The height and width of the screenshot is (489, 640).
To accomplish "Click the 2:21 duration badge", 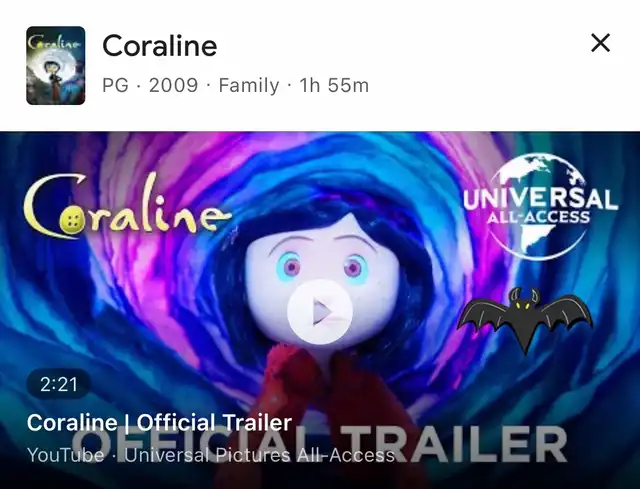I will click(x=58, y=385).
